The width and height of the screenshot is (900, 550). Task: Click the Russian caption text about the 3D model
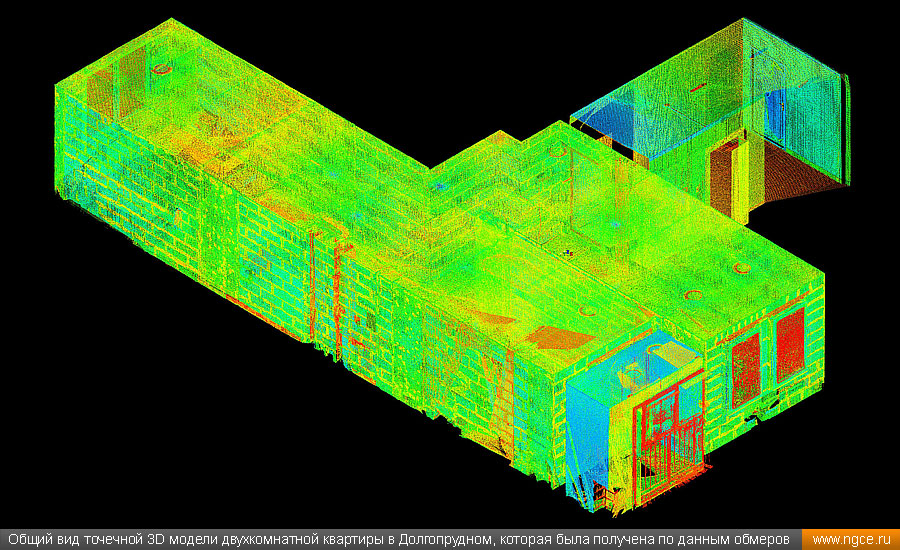coord(399,540)
